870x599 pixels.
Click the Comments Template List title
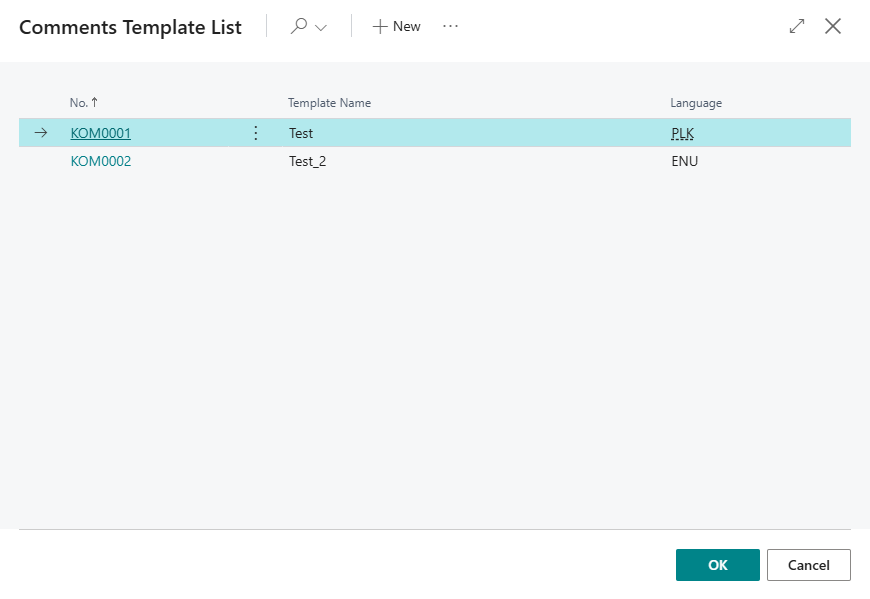(x=130, y=27)
